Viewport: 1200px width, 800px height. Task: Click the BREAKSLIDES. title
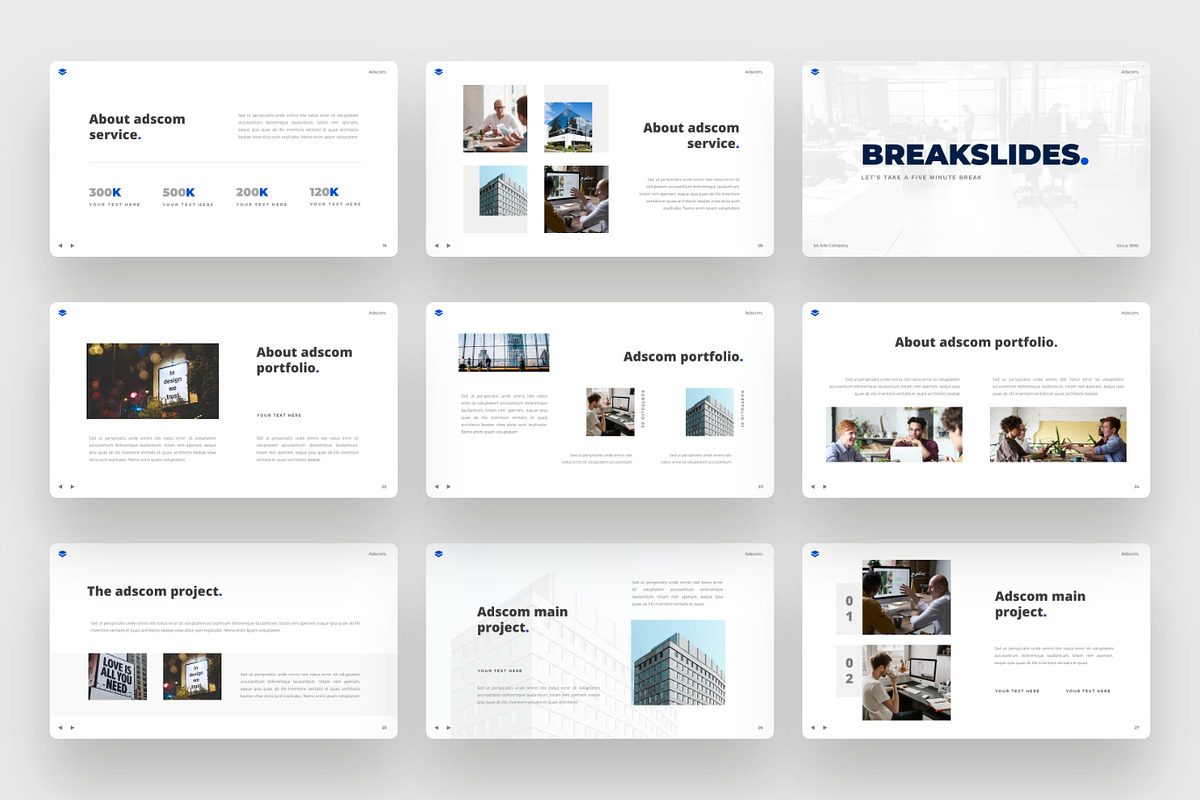point(975,155)
